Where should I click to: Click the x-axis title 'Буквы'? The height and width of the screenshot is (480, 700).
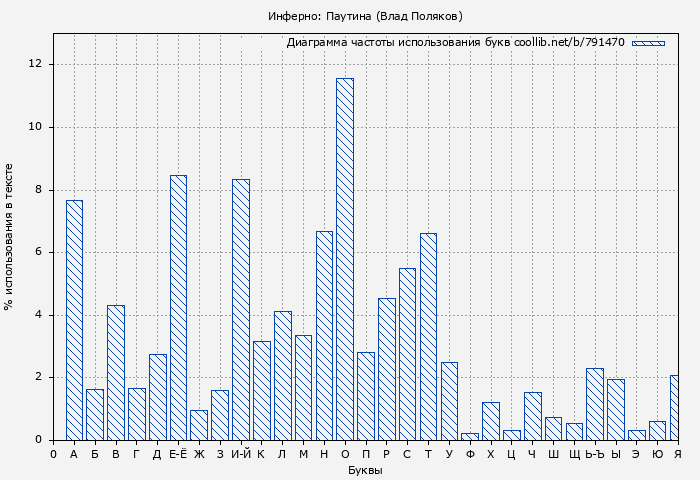[x=365, y=470]
